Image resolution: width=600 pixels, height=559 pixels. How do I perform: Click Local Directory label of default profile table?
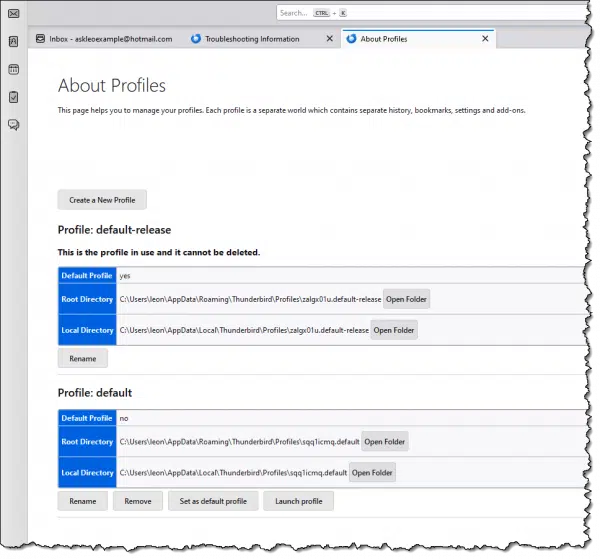coord(87,473)
